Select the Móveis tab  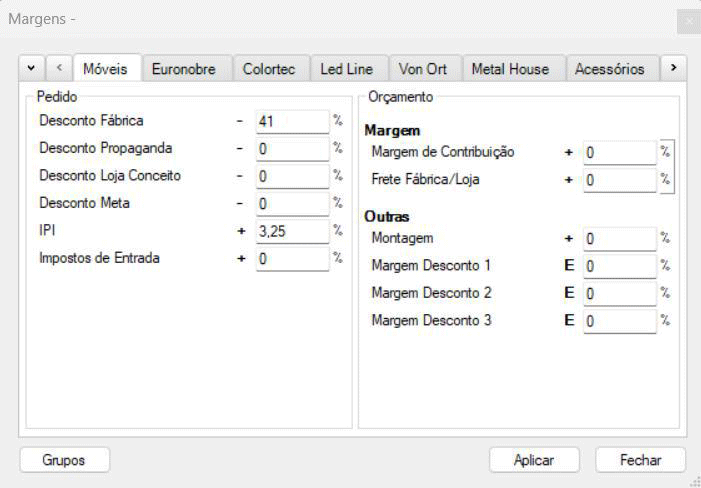105,69
